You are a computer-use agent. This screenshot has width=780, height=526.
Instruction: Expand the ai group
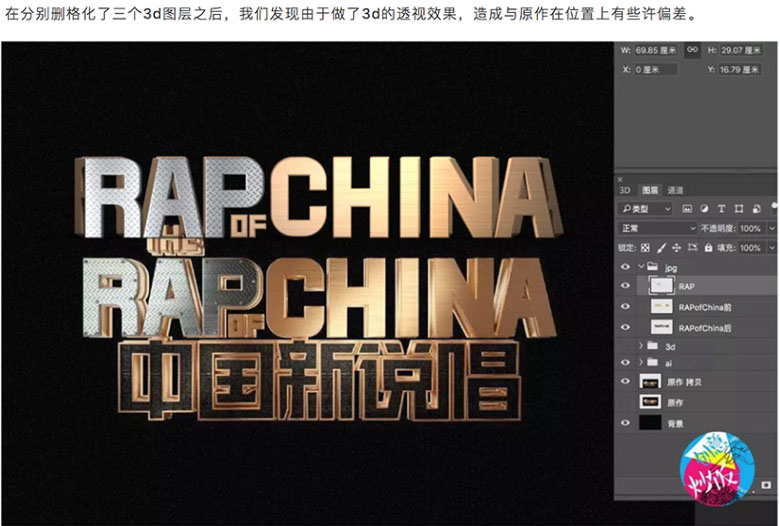[x=641, y=362]
